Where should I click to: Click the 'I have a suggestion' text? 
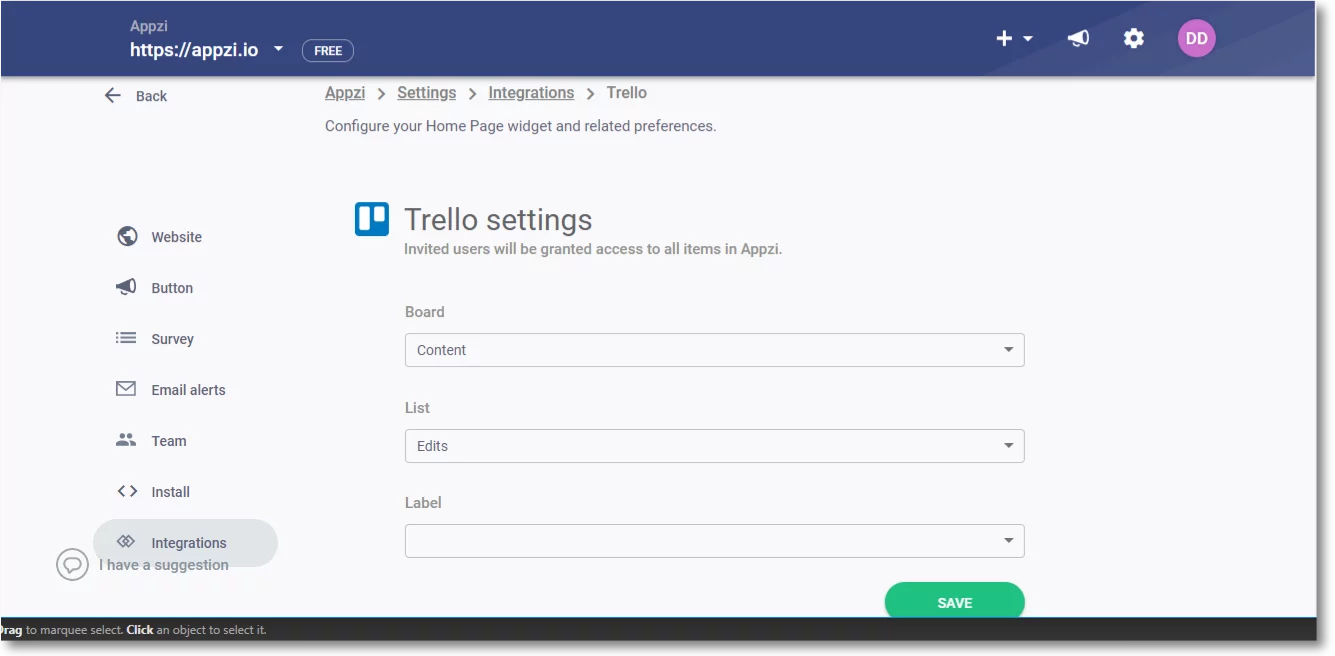coord(164,565)
